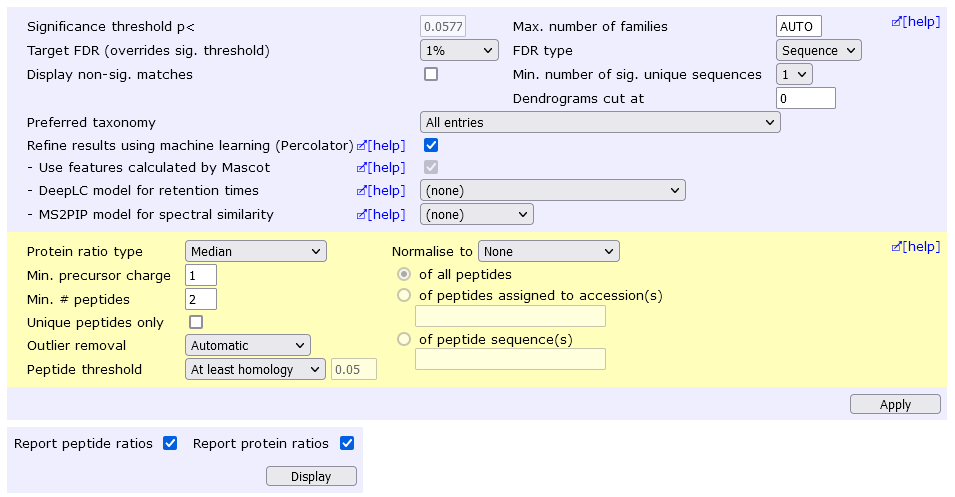955x497 pixels.
Task: Open help link in top right corner
Action: [916, 22]
